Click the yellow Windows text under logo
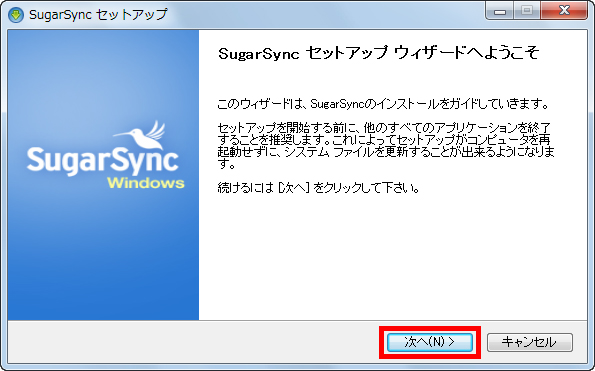The height and width of the screenshot is (371, 595). 146,183
